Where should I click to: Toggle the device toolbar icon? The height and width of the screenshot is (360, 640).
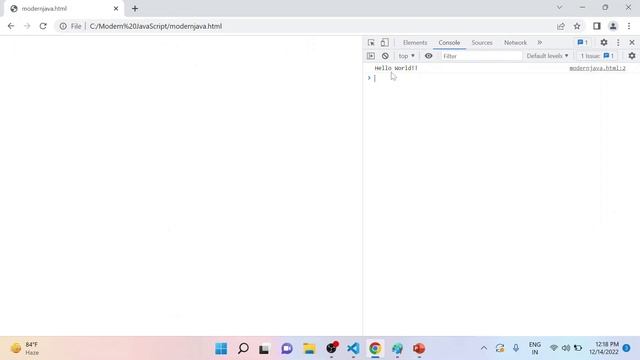click(x=384, y=42)
